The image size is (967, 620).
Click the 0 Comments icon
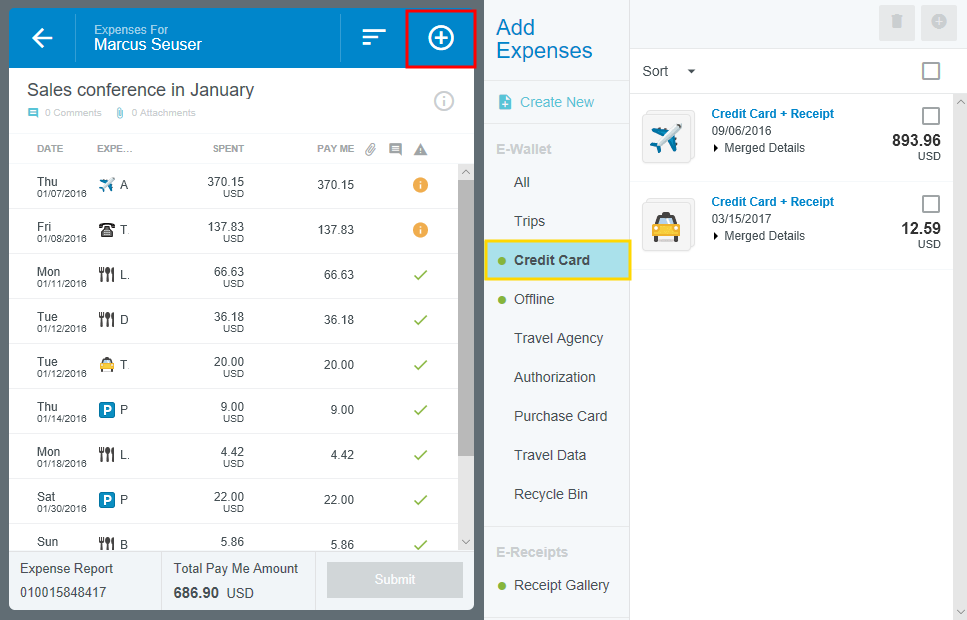tap(33, 113)
